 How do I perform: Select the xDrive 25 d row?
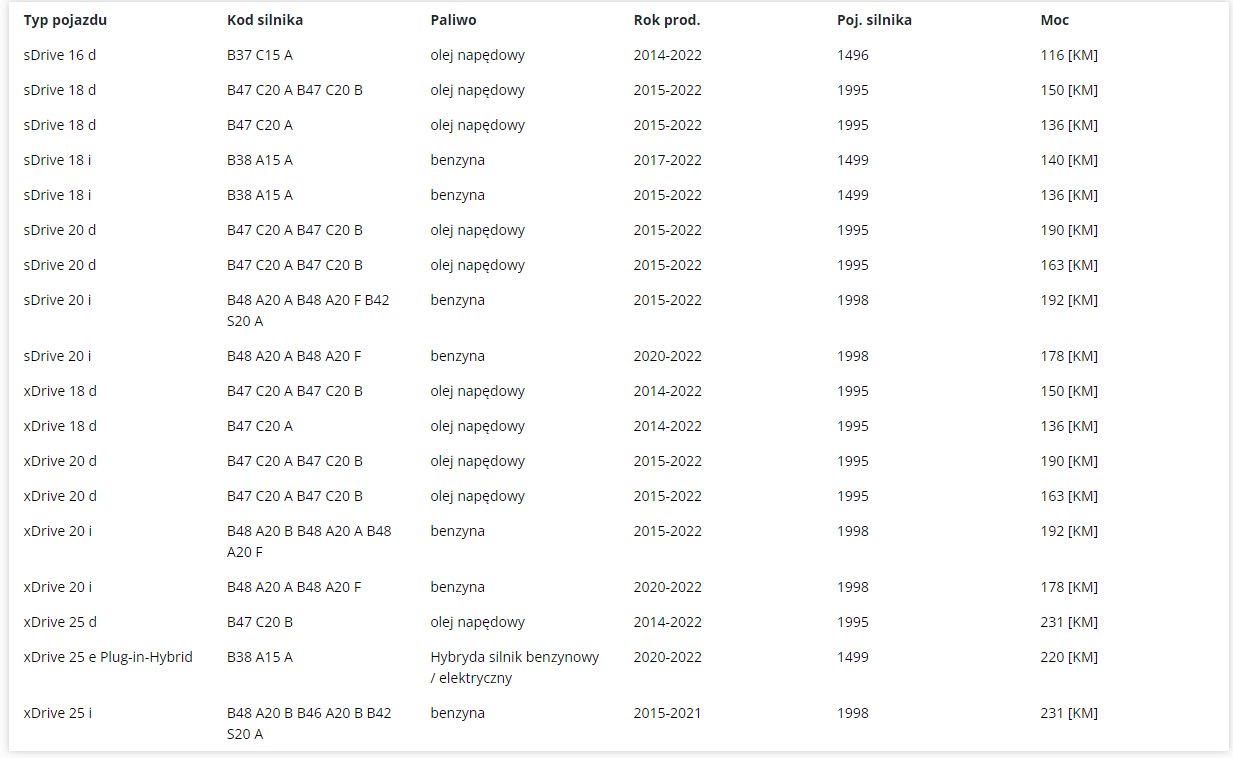[619, 622]
